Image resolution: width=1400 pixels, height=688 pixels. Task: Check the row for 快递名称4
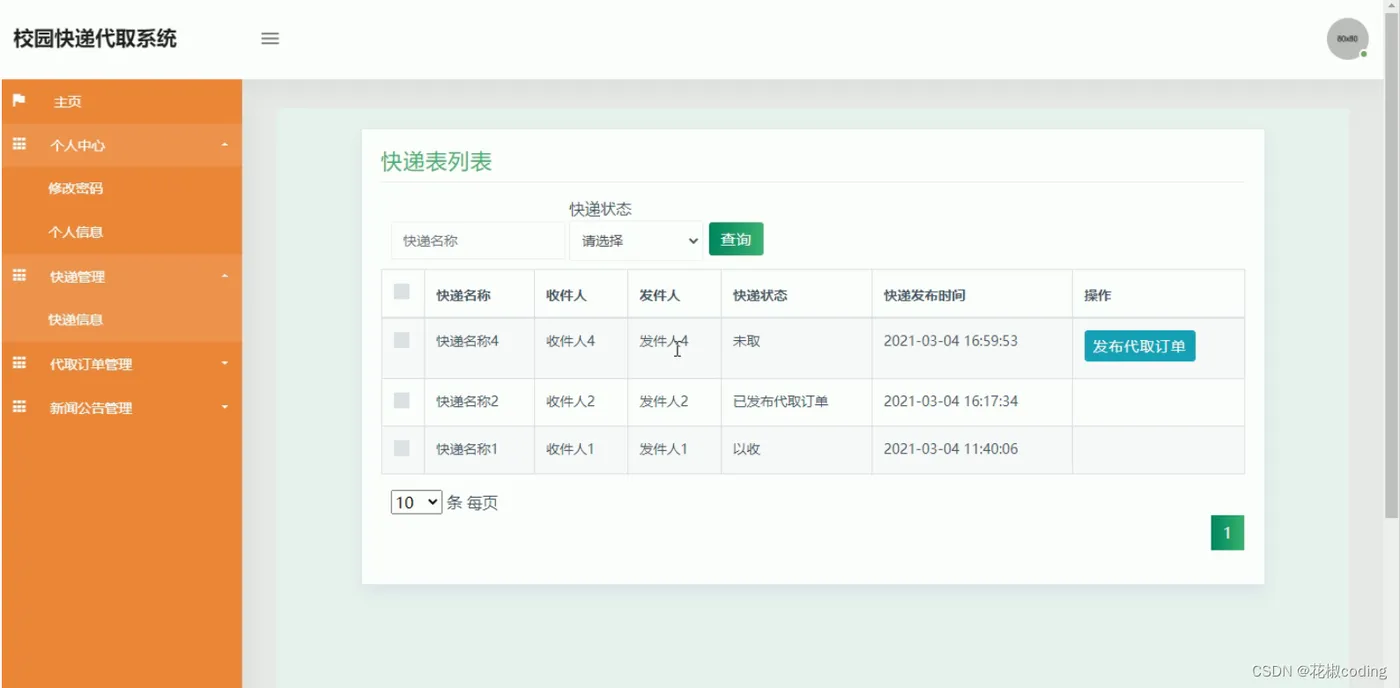pos(402,340)
